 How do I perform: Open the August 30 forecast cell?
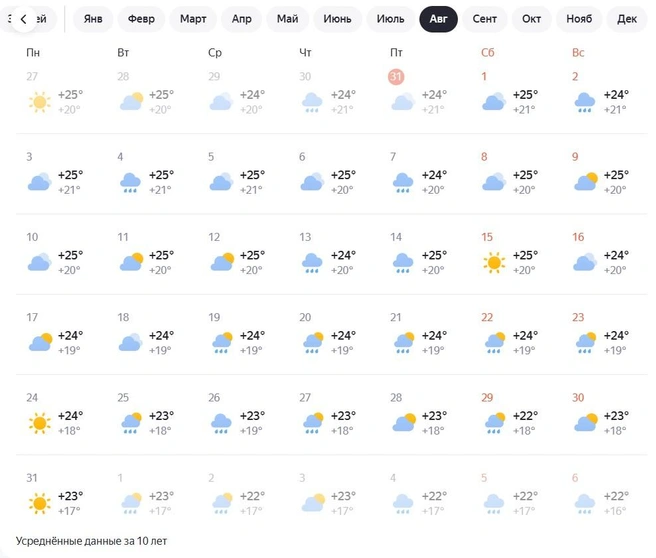tap(607, 415)
